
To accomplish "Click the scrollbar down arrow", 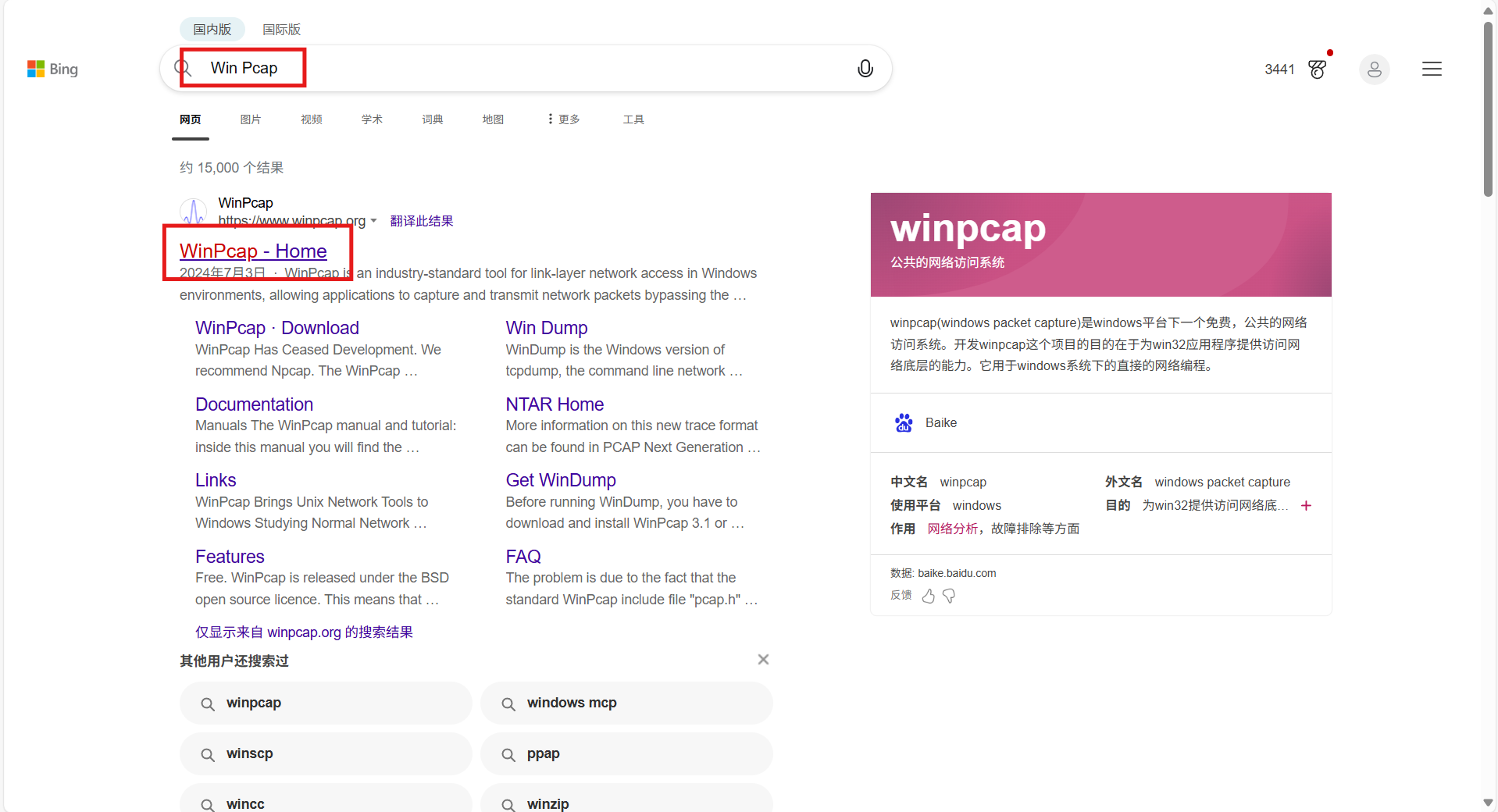I will 1488,803.
